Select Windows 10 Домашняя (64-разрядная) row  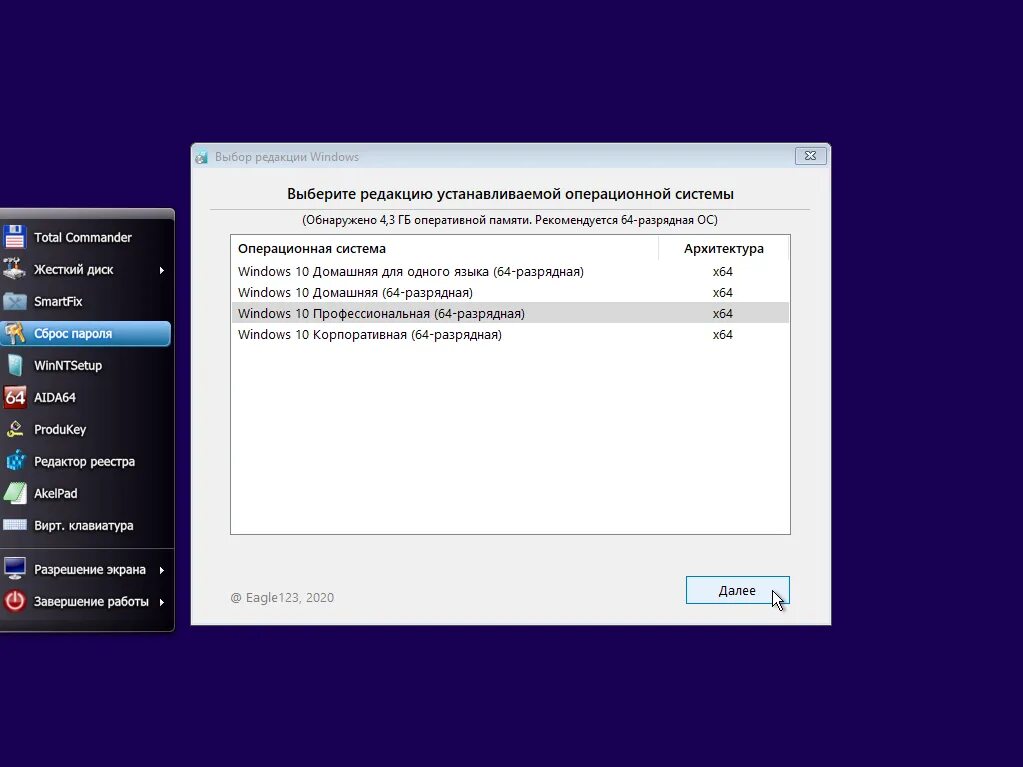pyautogui.click(x=510, y=292)
